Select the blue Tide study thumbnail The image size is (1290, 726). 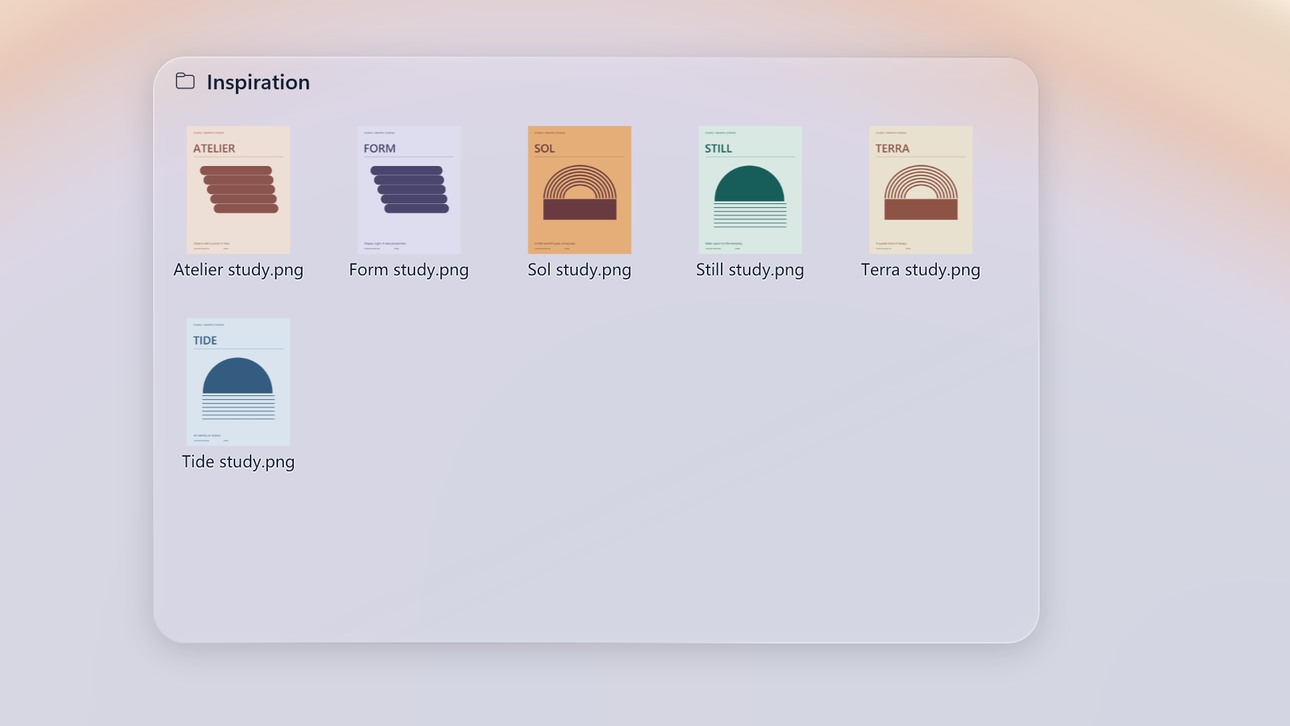pyautogui.click(x=238, y=382)
